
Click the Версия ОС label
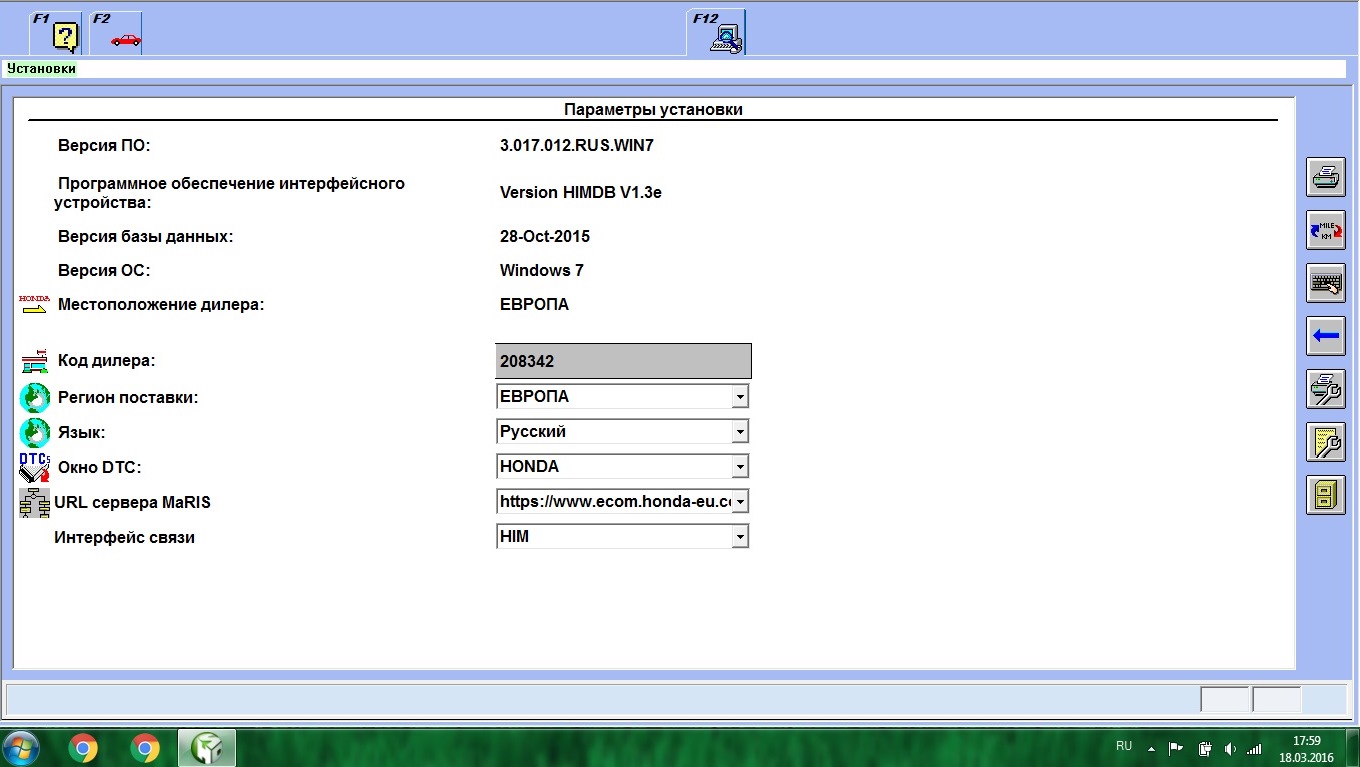(104, 270)
